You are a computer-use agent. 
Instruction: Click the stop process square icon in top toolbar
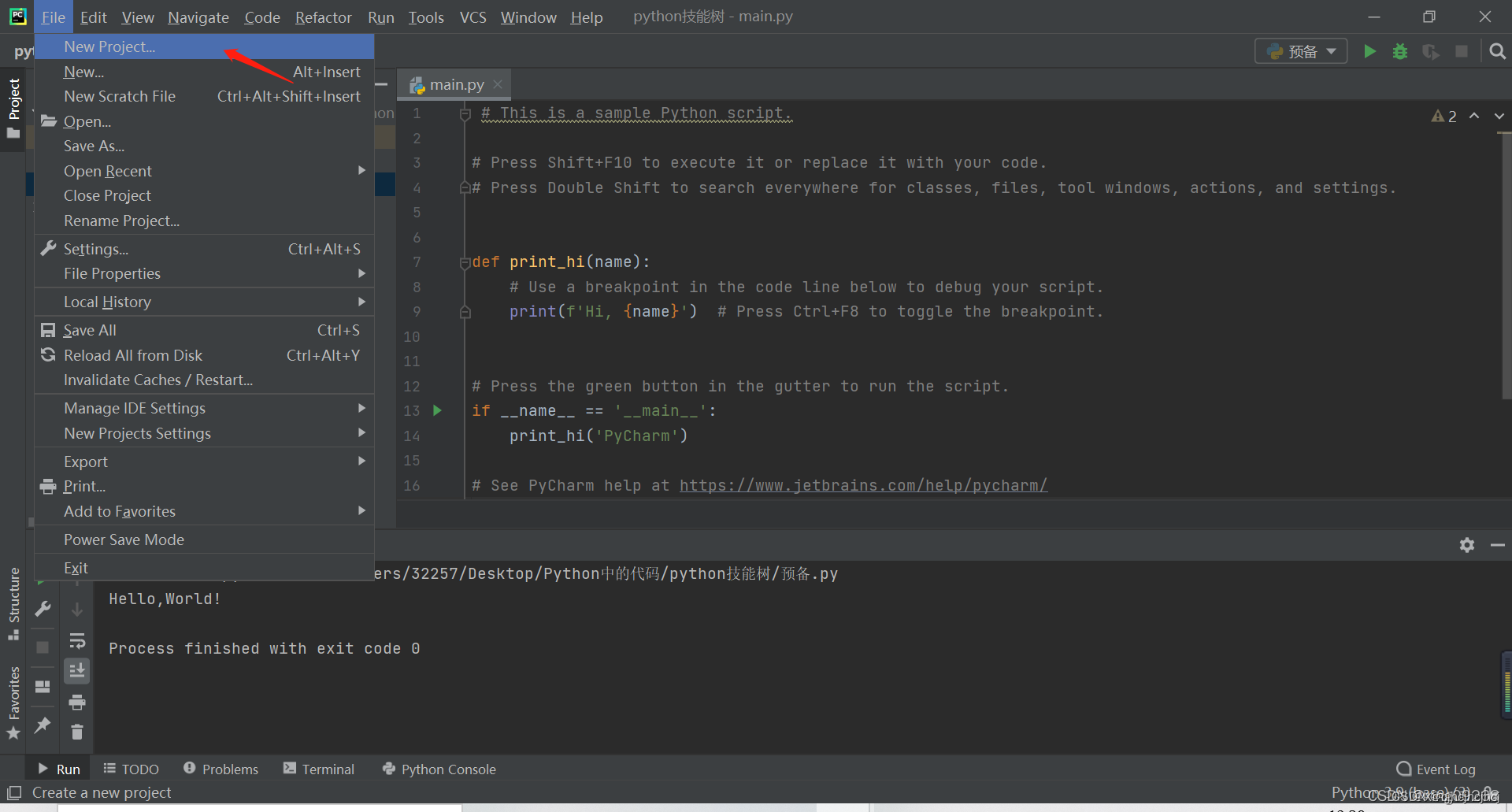[1462, 51]
